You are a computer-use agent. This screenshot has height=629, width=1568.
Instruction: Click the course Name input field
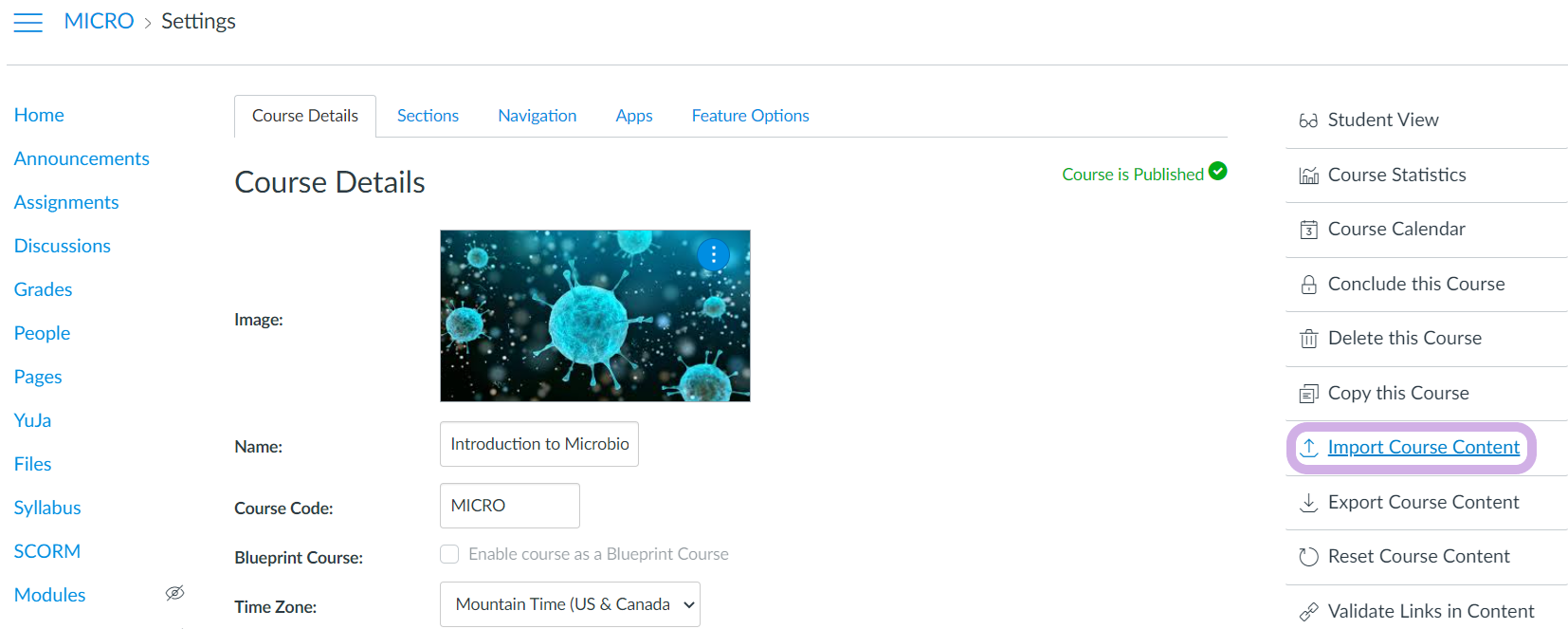coord(538,444)
